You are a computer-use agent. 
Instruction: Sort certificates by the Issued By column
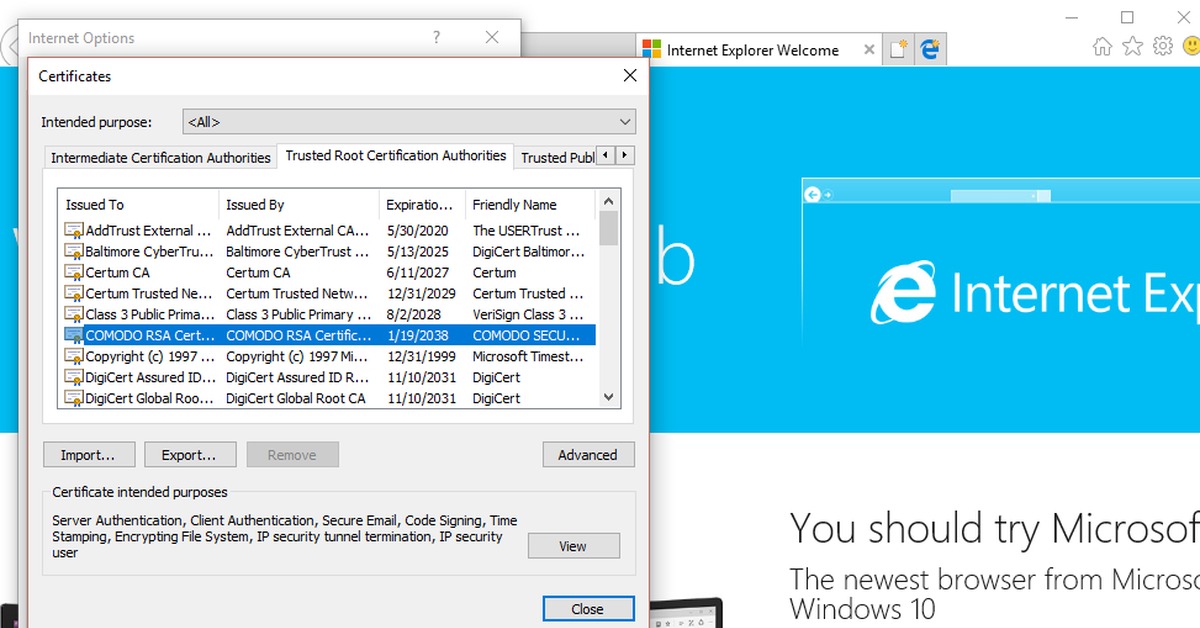click(298, 205)
